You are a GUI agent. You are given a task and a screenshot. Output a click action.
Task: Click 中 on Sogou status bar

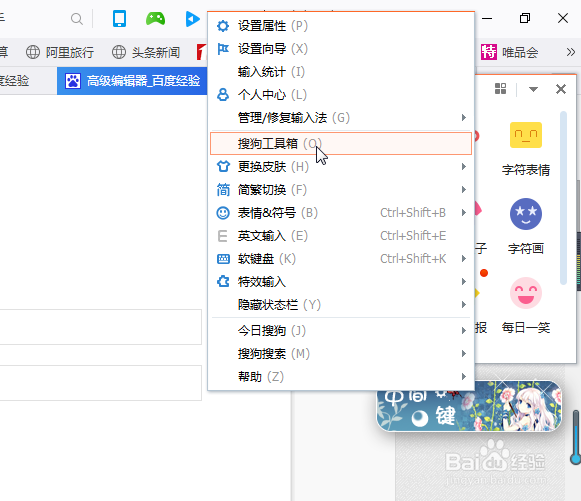click(393, 397)
